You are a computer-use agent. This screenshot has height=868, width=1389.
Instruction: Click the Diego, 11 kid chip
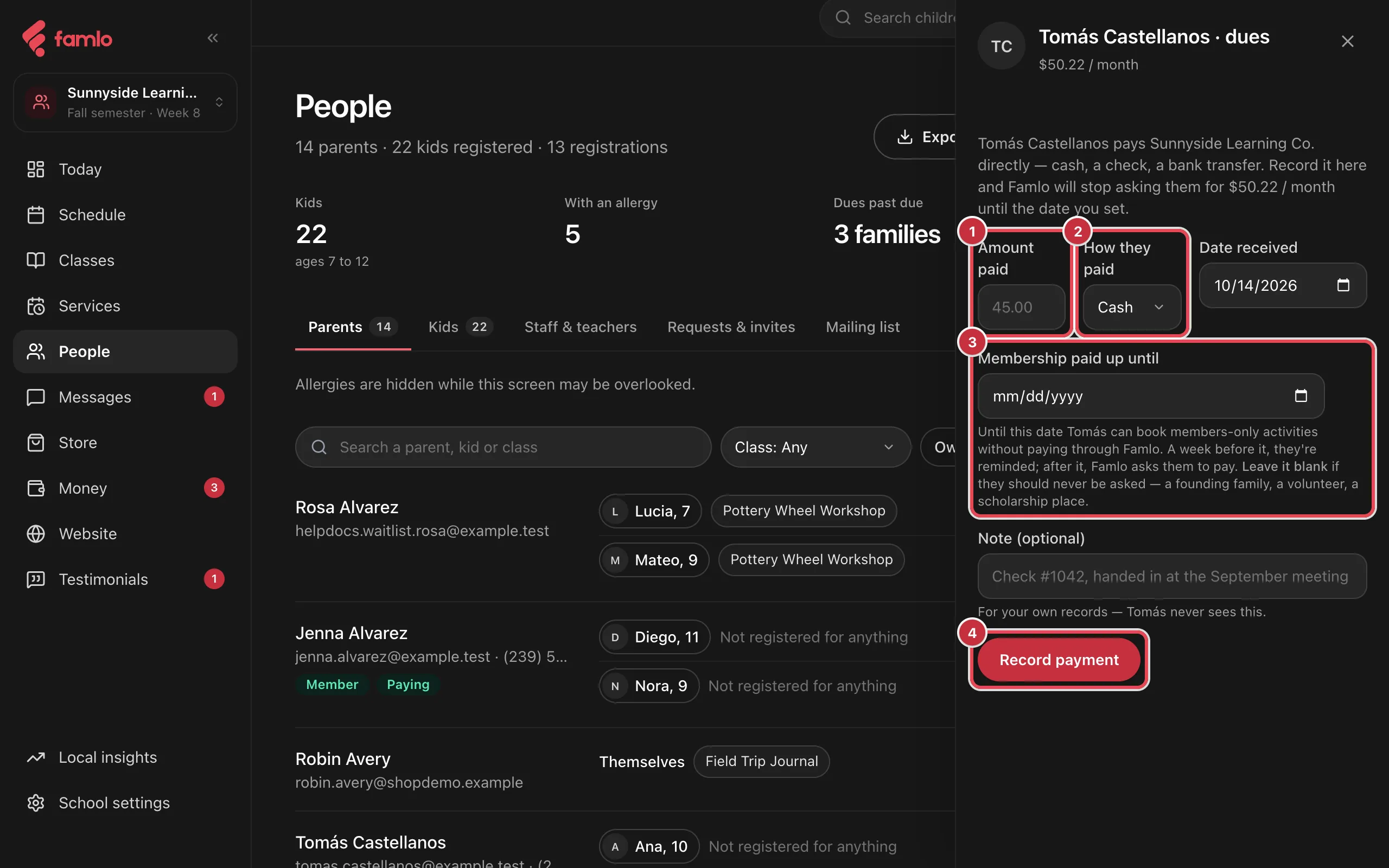pos(654,637)
